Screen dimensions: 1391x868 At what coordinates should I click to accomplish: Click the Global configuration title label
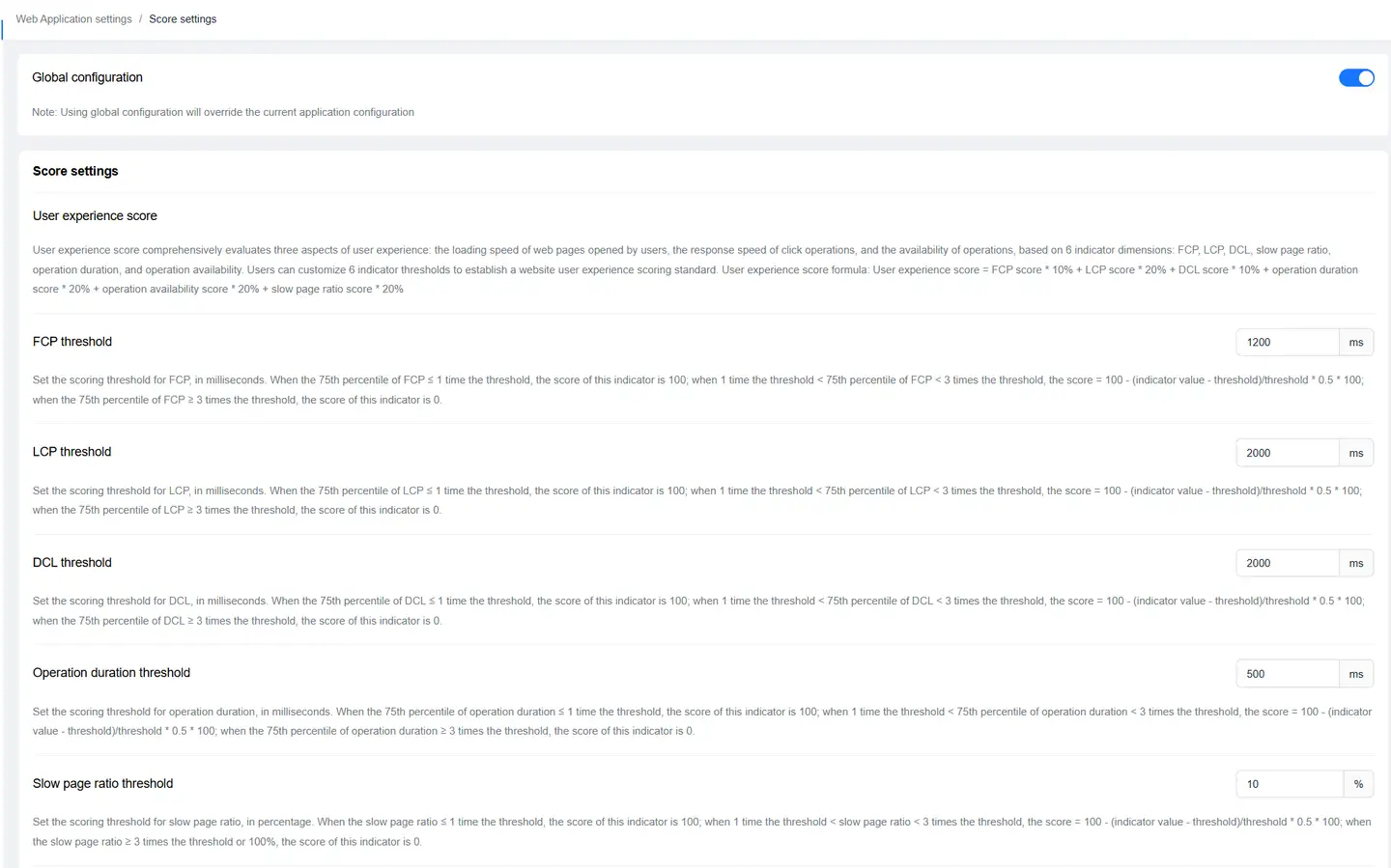tap(87, 77)
